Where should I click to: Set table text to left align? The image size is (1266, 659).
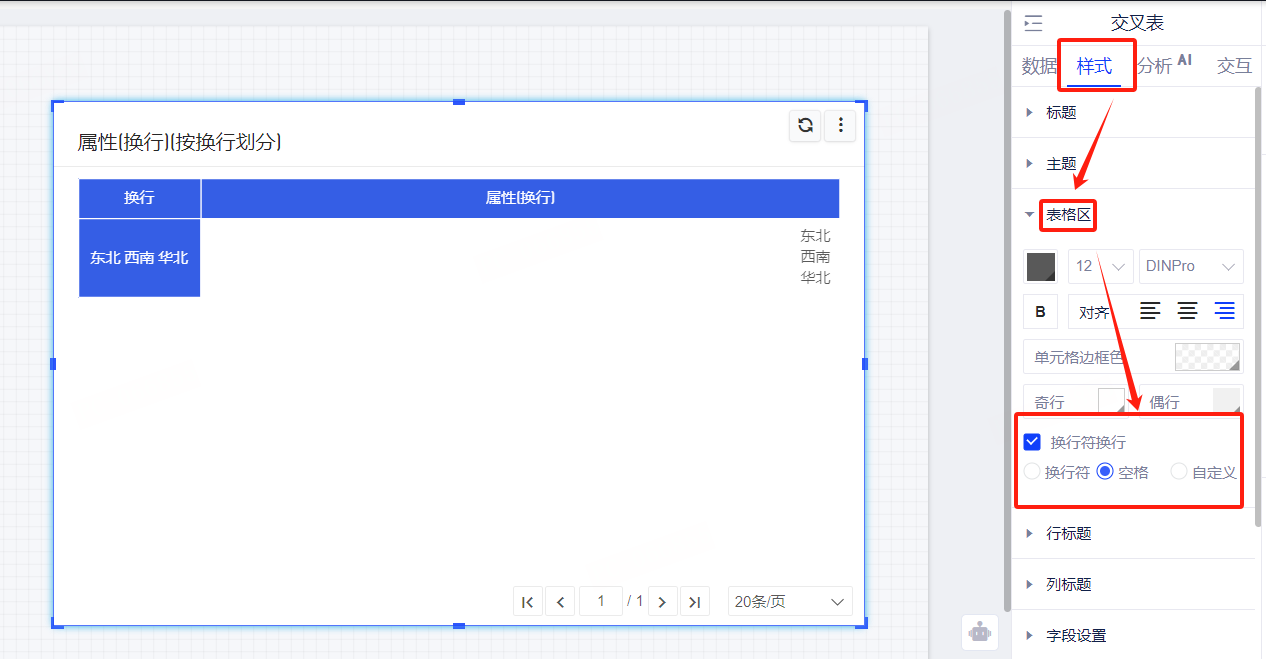pos(1151,312)
